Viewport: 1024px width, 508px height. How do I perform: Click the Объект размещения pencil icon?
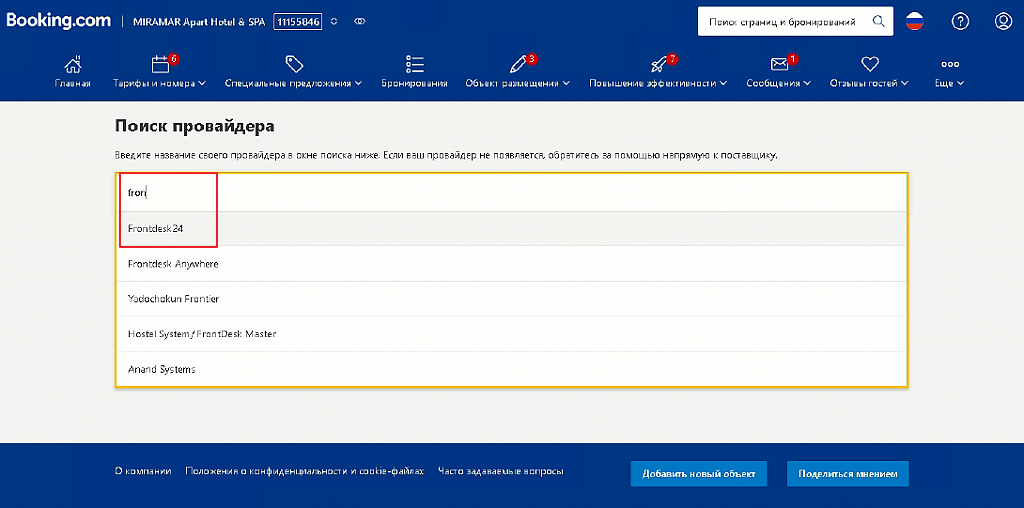(x=518, y=64)
